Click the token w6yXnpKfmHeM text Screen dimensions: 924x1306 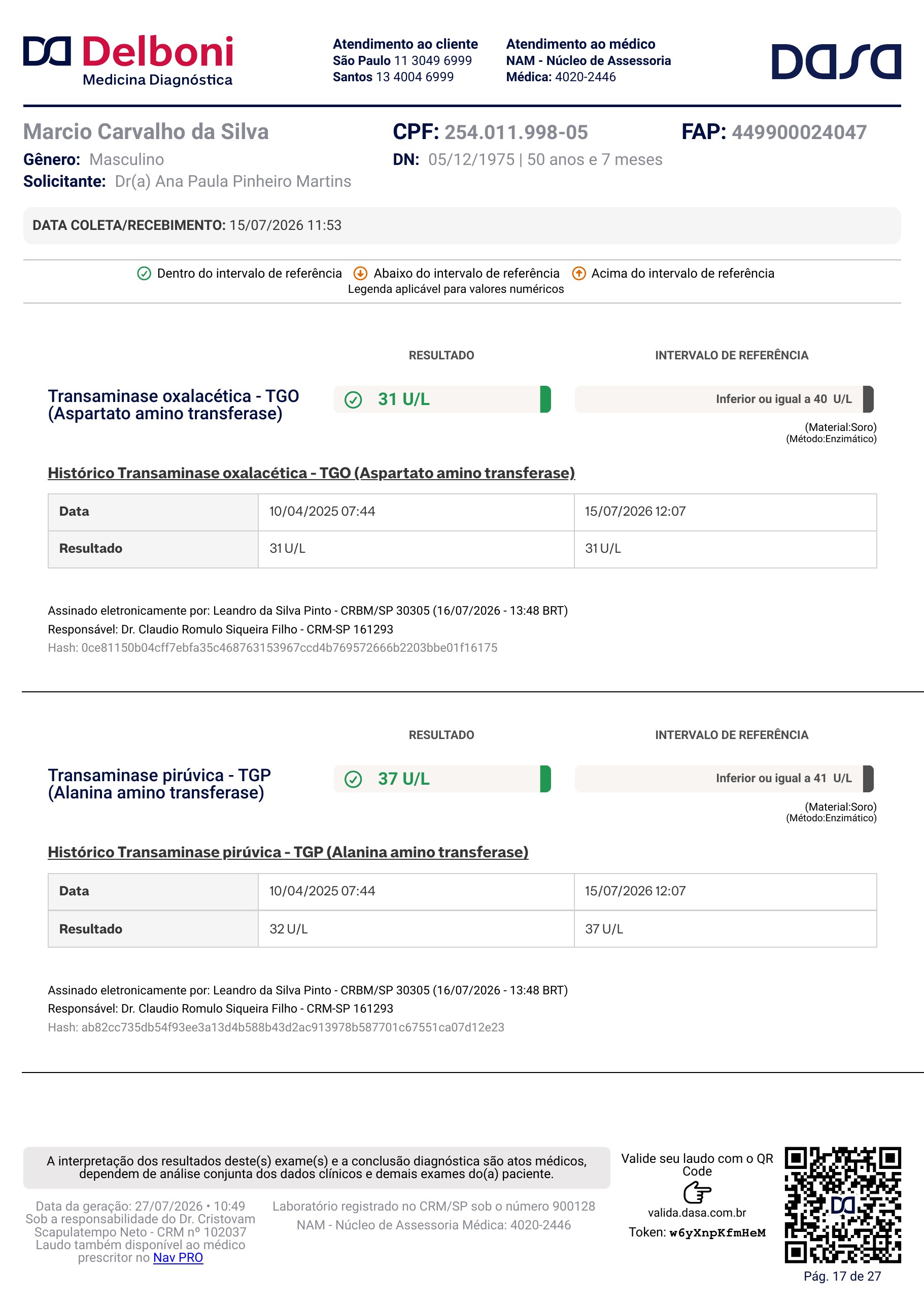[717, 1232]
